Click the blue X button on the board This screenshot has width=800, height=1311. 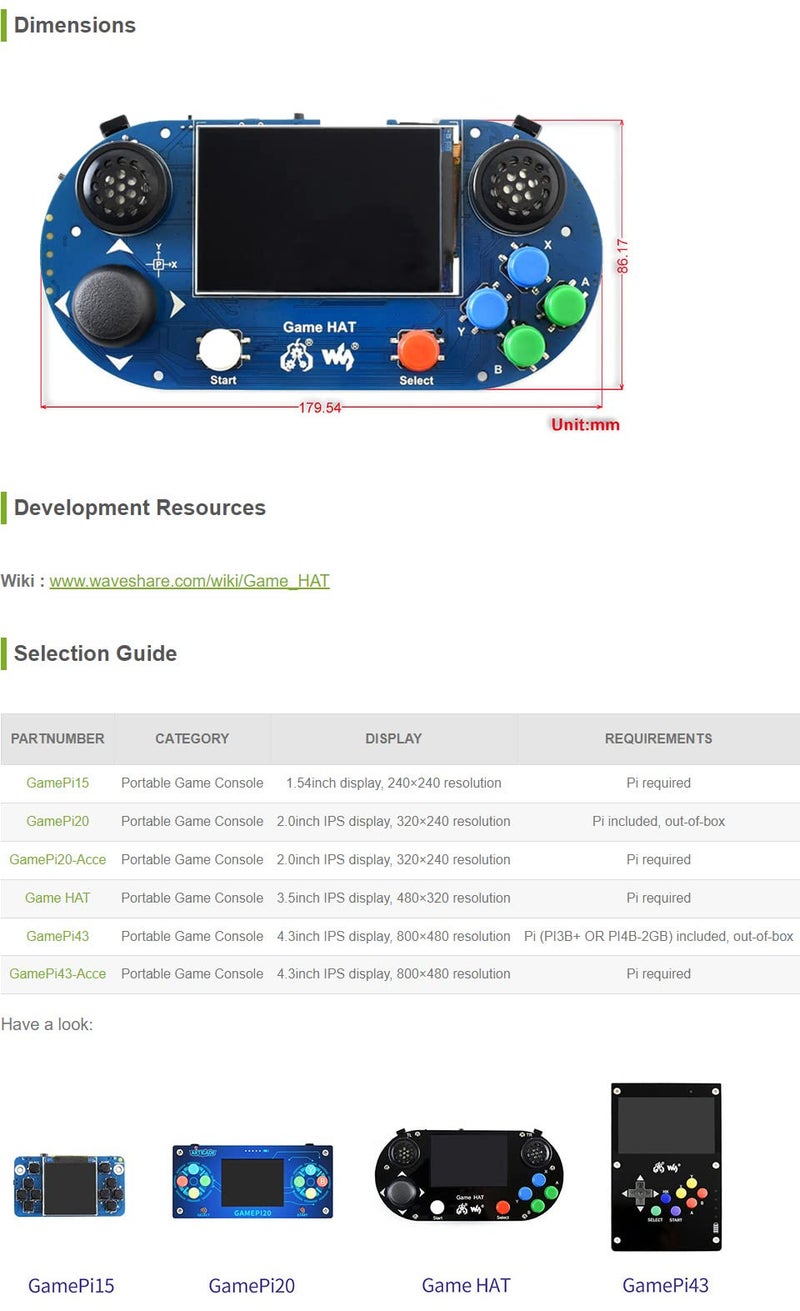pyautogui.click(x=527, y=267)
